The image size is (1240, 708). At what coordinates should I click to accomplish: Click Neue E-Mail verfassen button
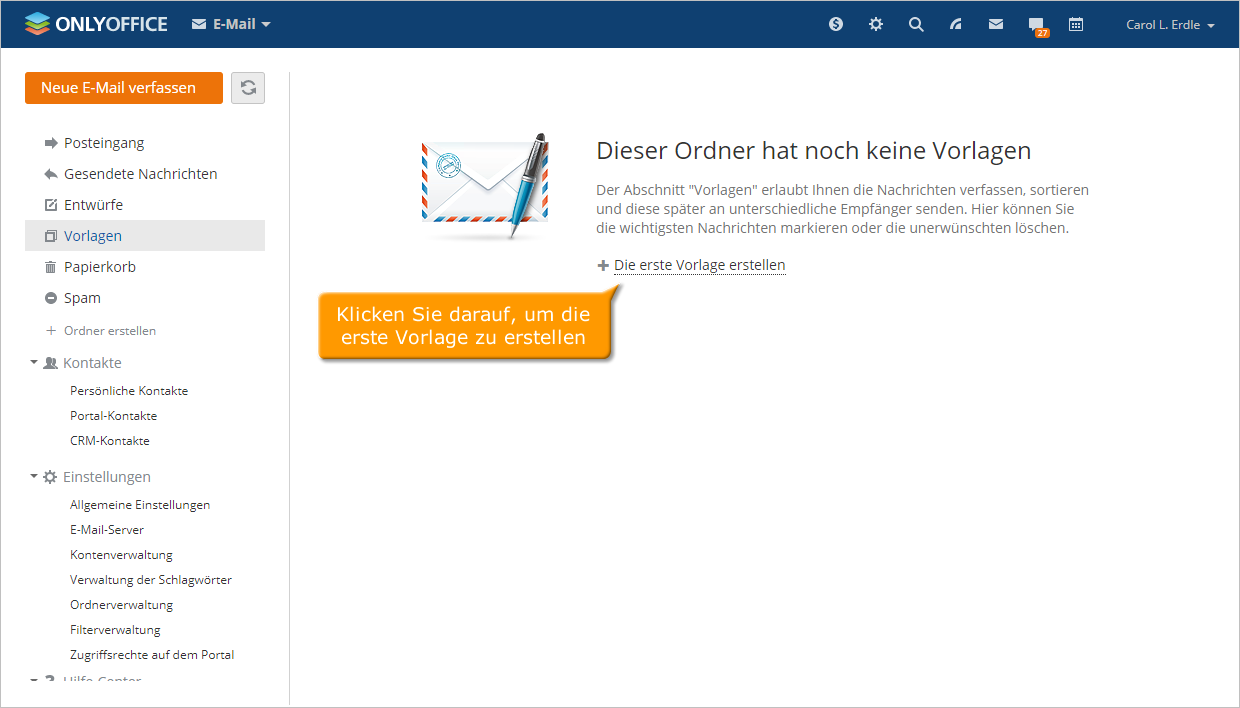124,88
